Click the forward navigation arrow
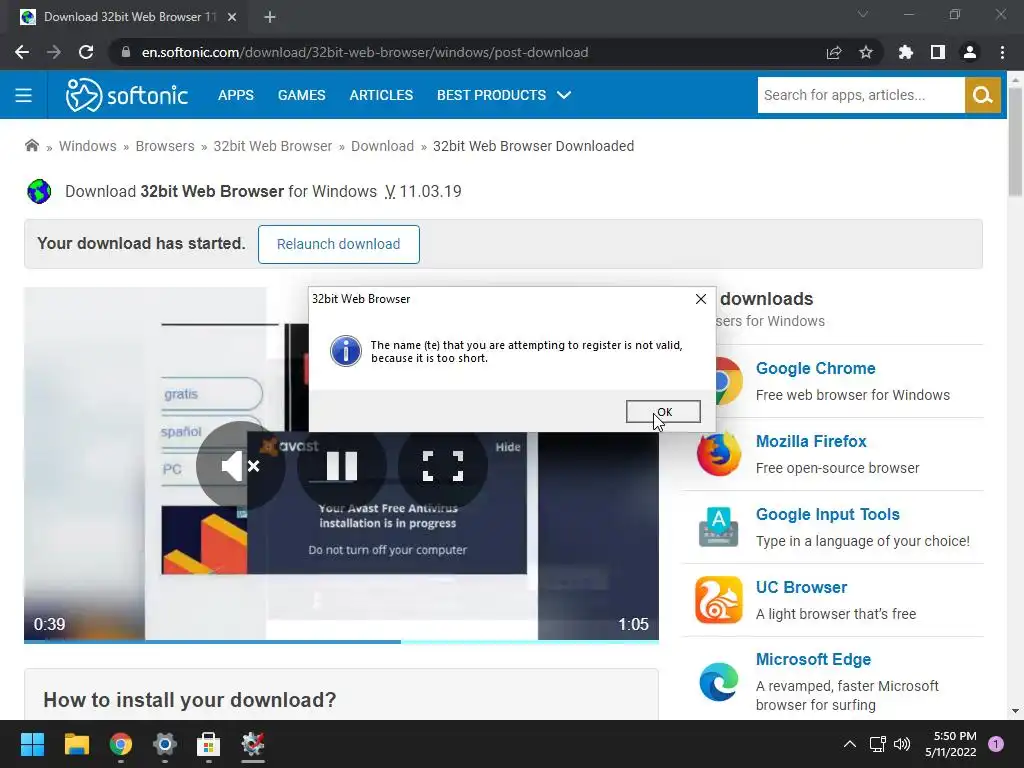The height and width of the screenshot is (768, 1024). pos(54,52)
